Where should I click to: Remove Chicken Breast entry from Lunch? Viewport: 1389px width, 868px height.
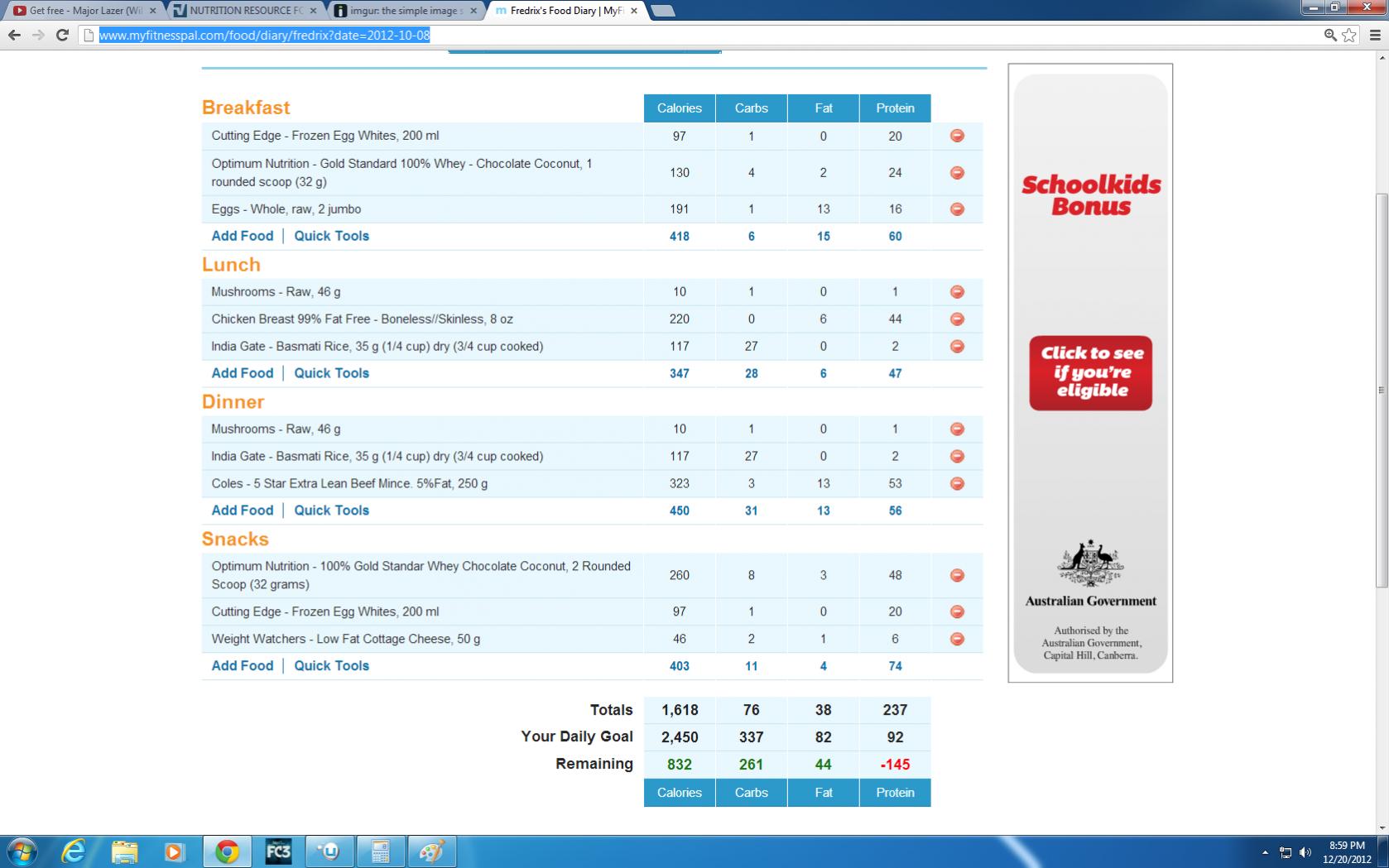[x=957, y=319]
